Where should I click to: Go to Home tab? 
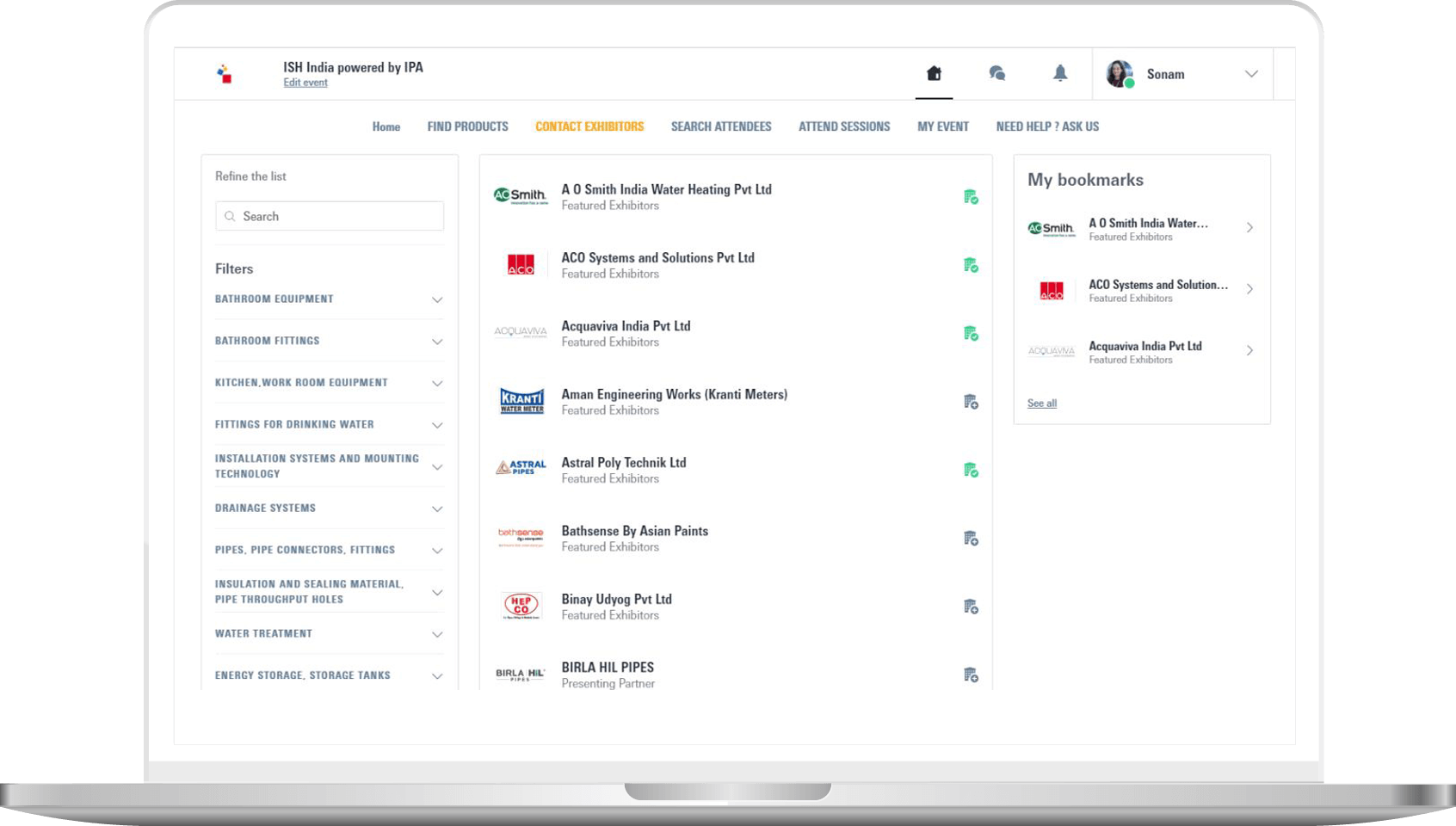tap(386, 126)
